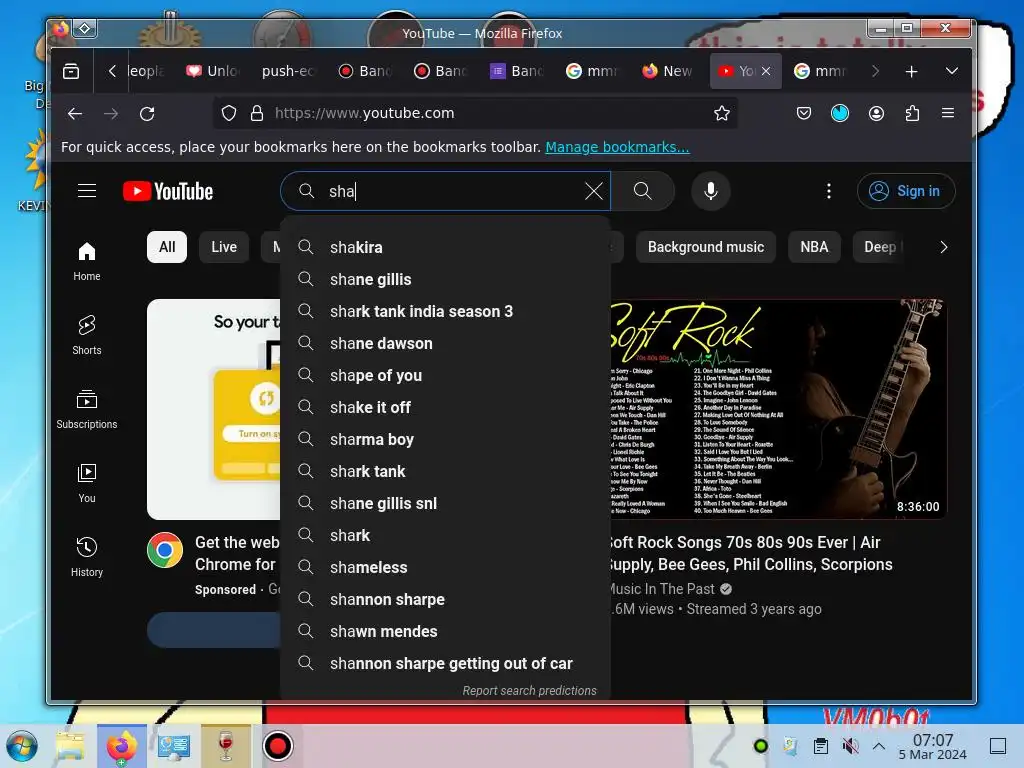Open Firefox extensions puzzle icon

[912, 114]
